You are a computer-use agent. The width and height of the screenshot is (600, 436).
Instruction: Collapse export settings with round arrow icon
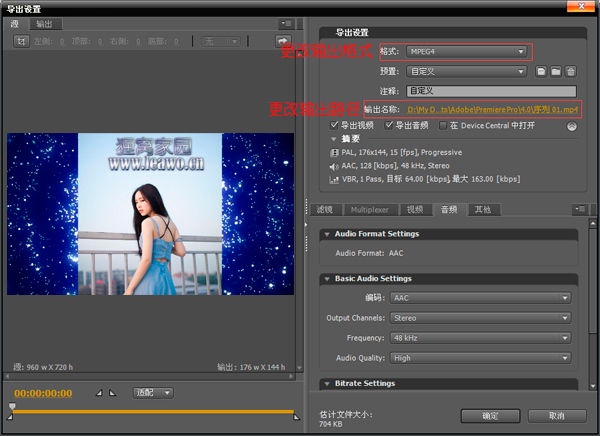click(x=572, y=126)
